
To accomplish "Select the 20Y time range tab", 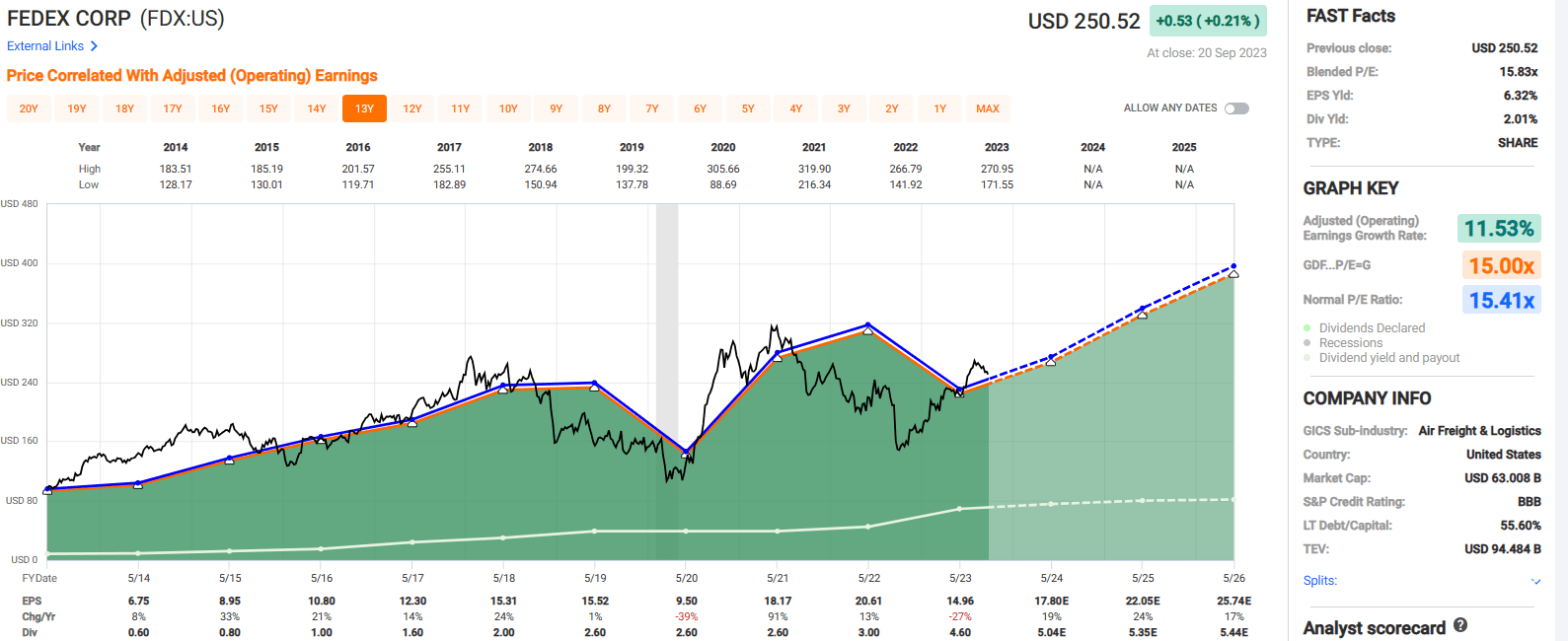I will point(29,108).
